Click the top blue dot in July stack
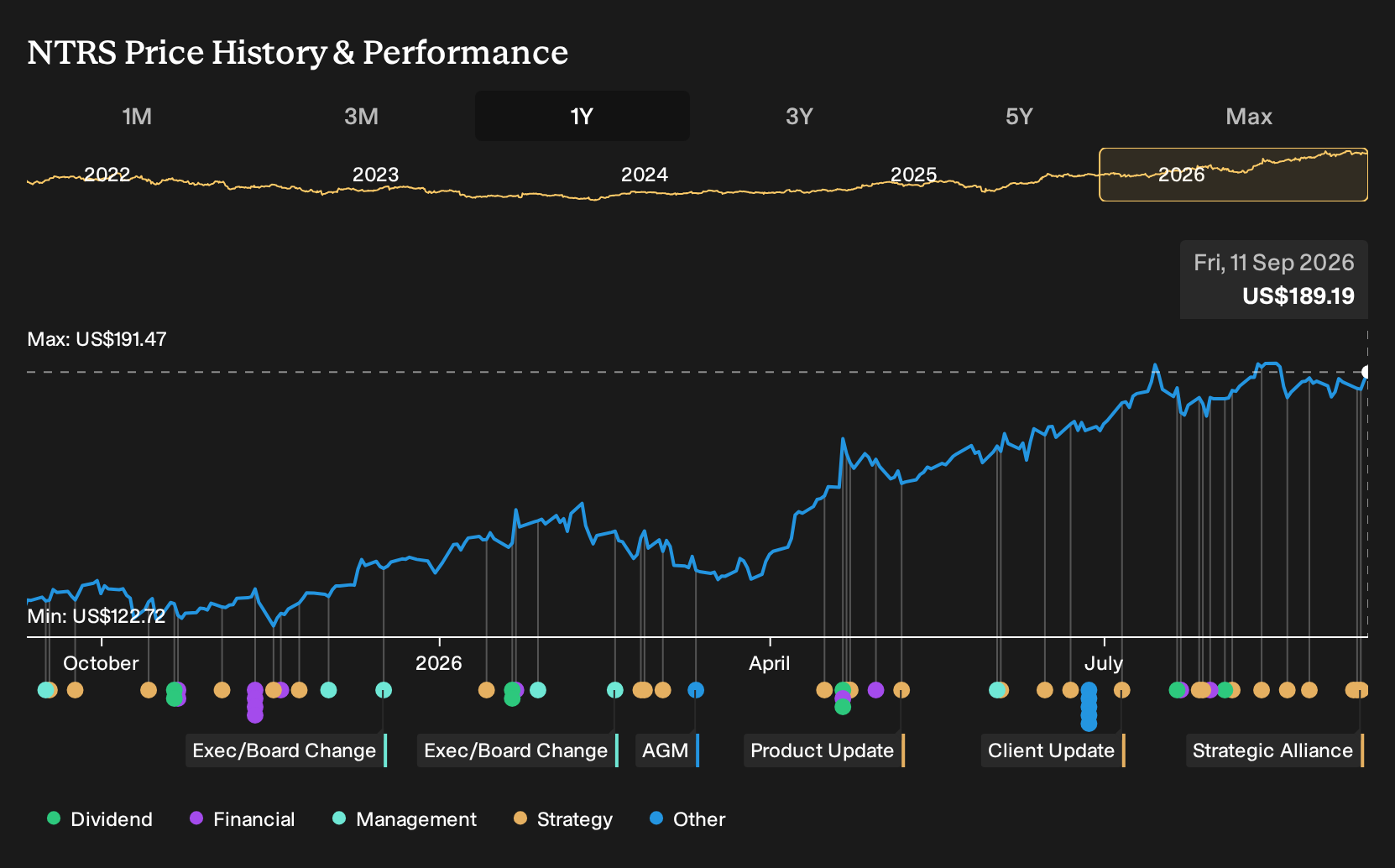The image size is (1395, 868). (1089, 690)
